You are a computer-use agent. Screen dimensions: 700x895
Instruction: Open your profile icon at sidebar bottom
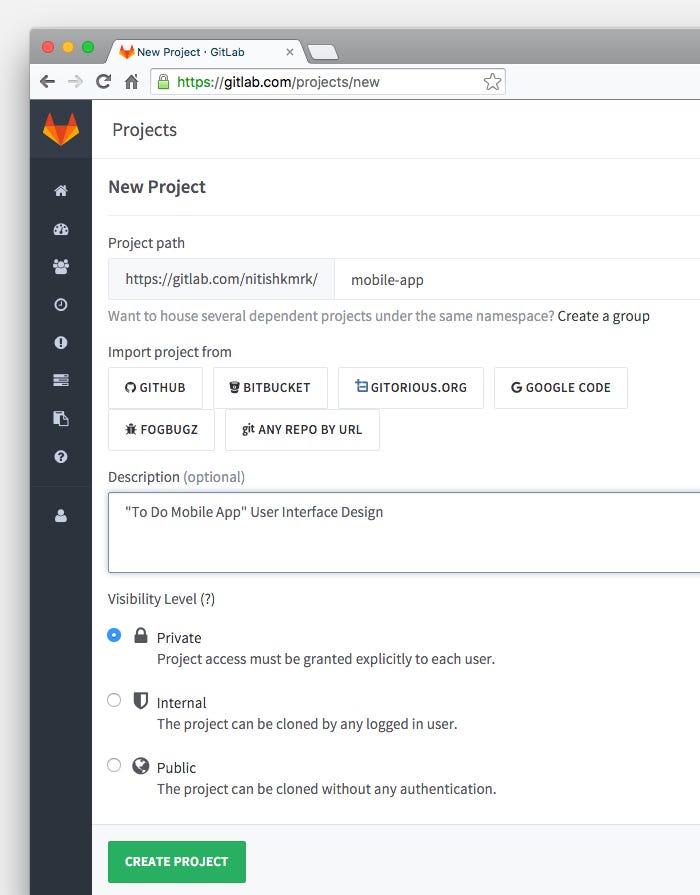click(60, 515)
